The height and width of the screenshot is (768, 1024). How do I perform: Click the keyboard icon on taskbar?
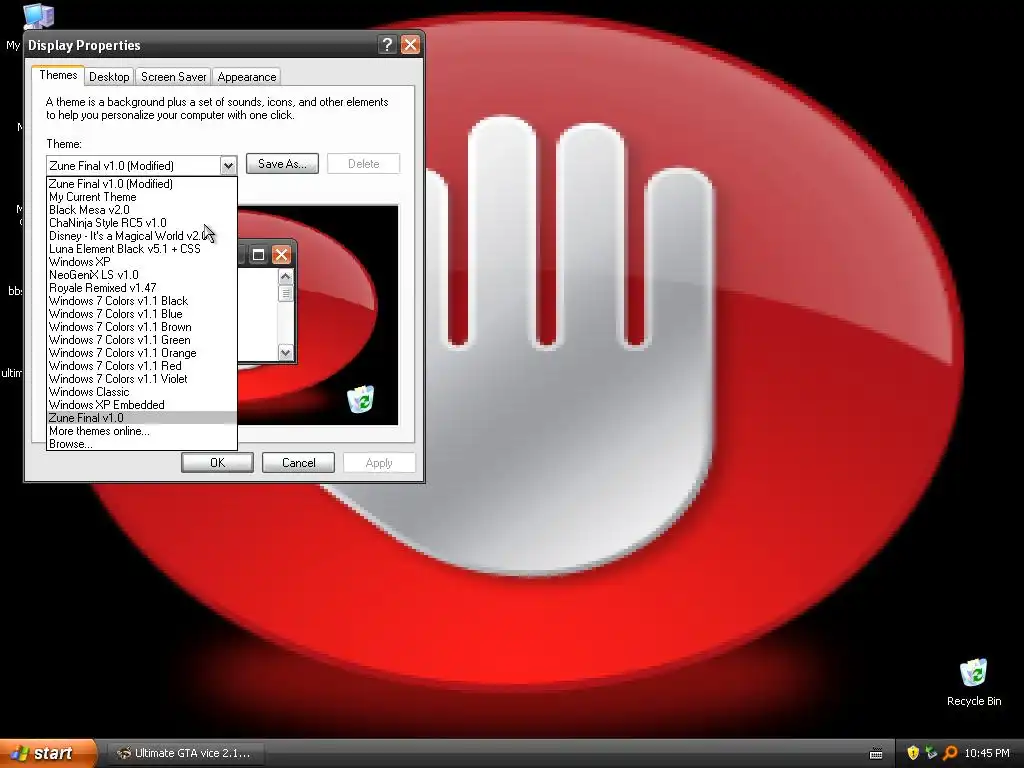click(x=876, y=754)
